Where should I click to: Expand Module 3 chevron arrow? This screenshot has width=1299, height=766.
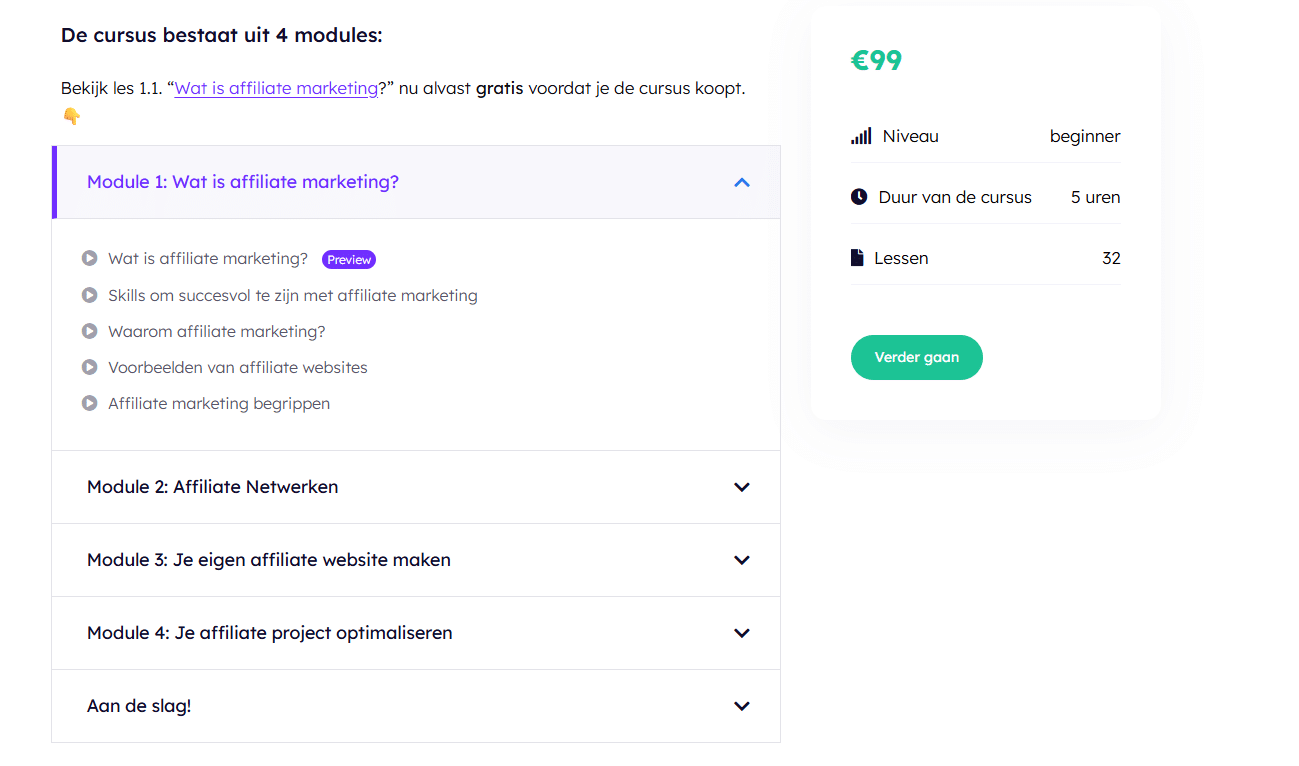pos(742,560)
